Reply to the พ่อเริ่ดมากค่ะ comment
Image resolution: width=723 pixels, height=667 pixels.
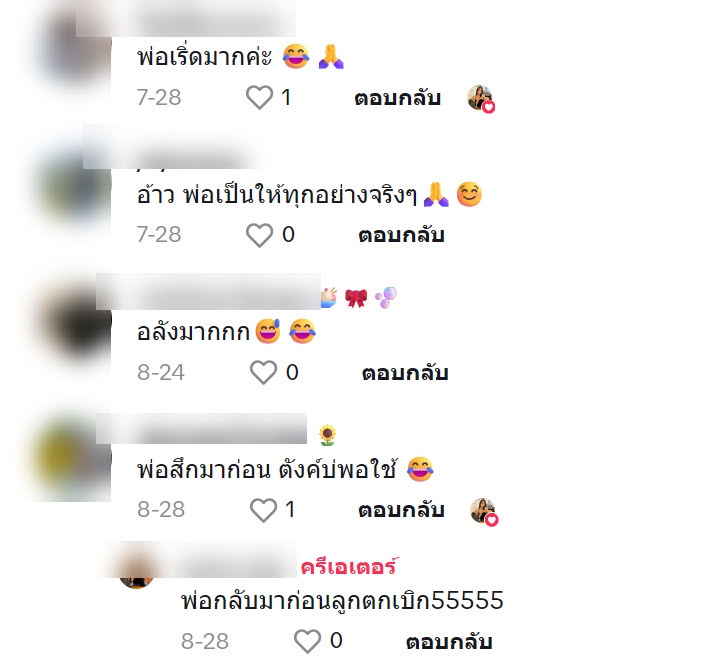click(397, 98)
